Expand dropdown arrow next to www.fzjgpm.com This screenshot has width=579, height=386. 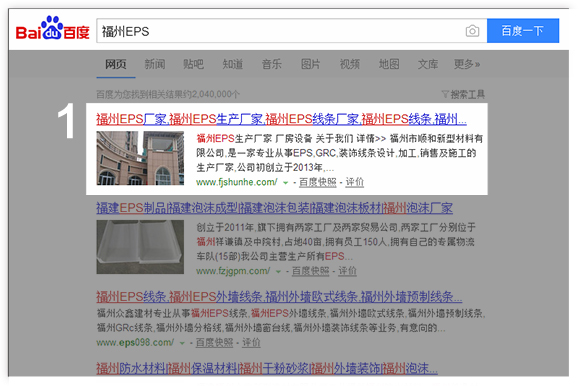tap(278, 271)
